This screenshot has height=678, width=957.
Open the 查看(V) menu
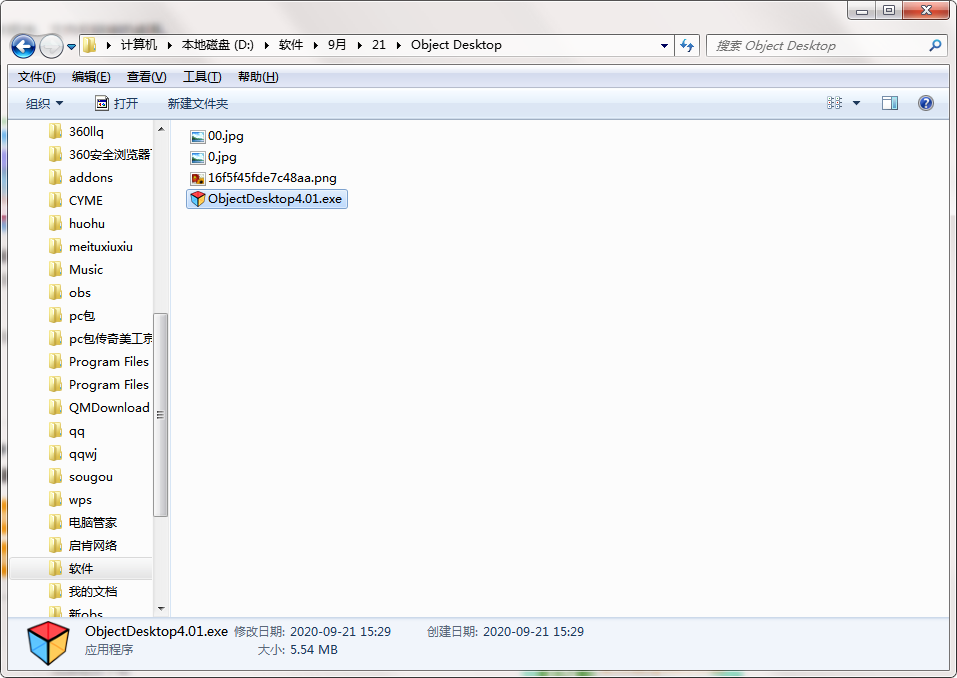click(146, 77)
